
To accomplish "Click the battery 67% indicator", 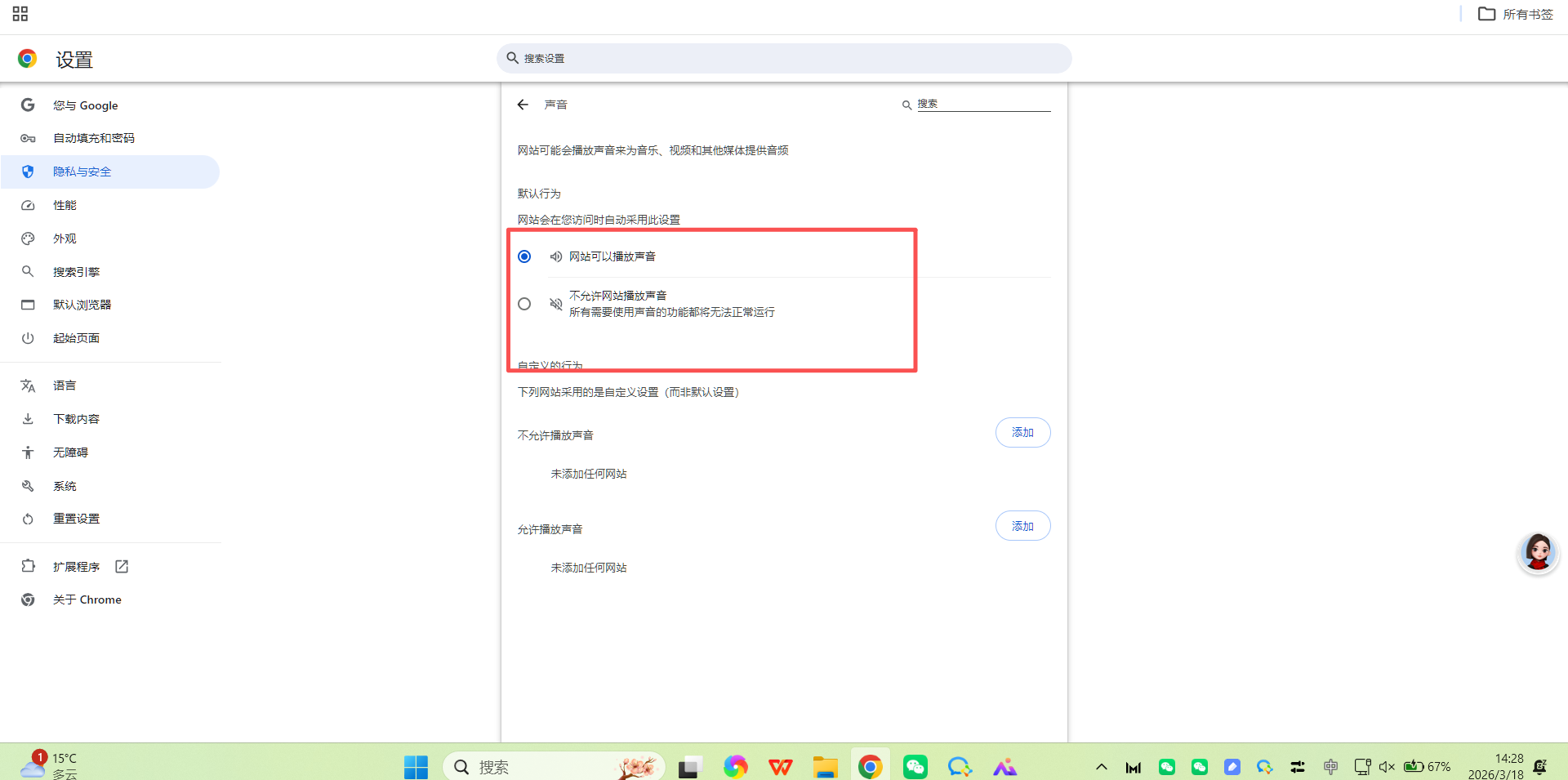I will click(1427, 766).
